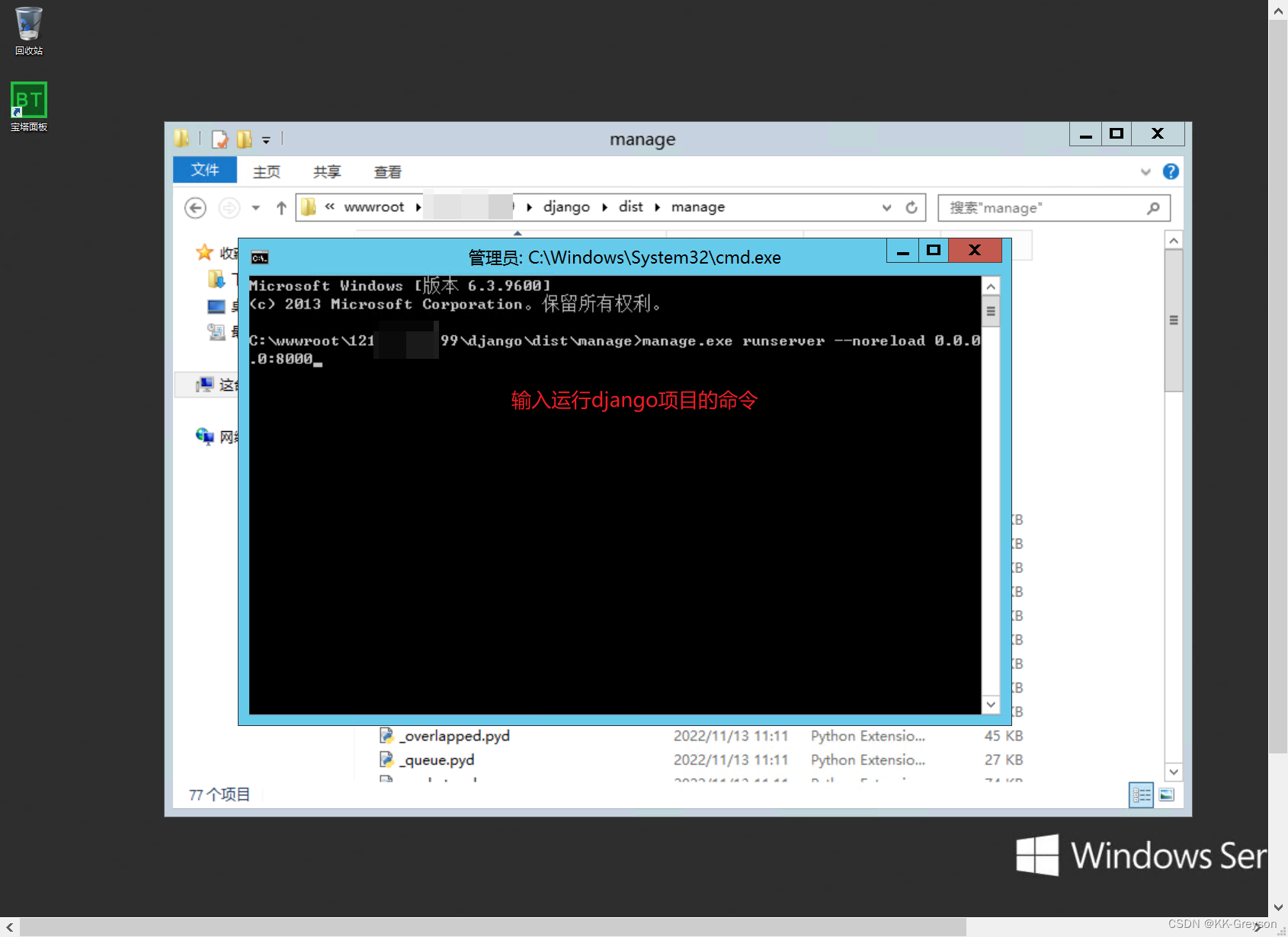Click the Properties quick access icon

[x=220, y=139]
